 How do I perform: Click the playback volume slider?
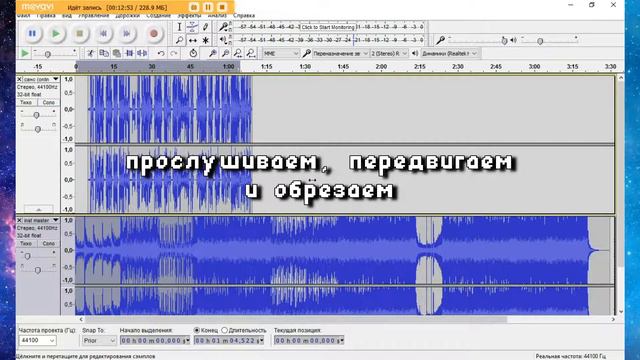coord(549,40)
